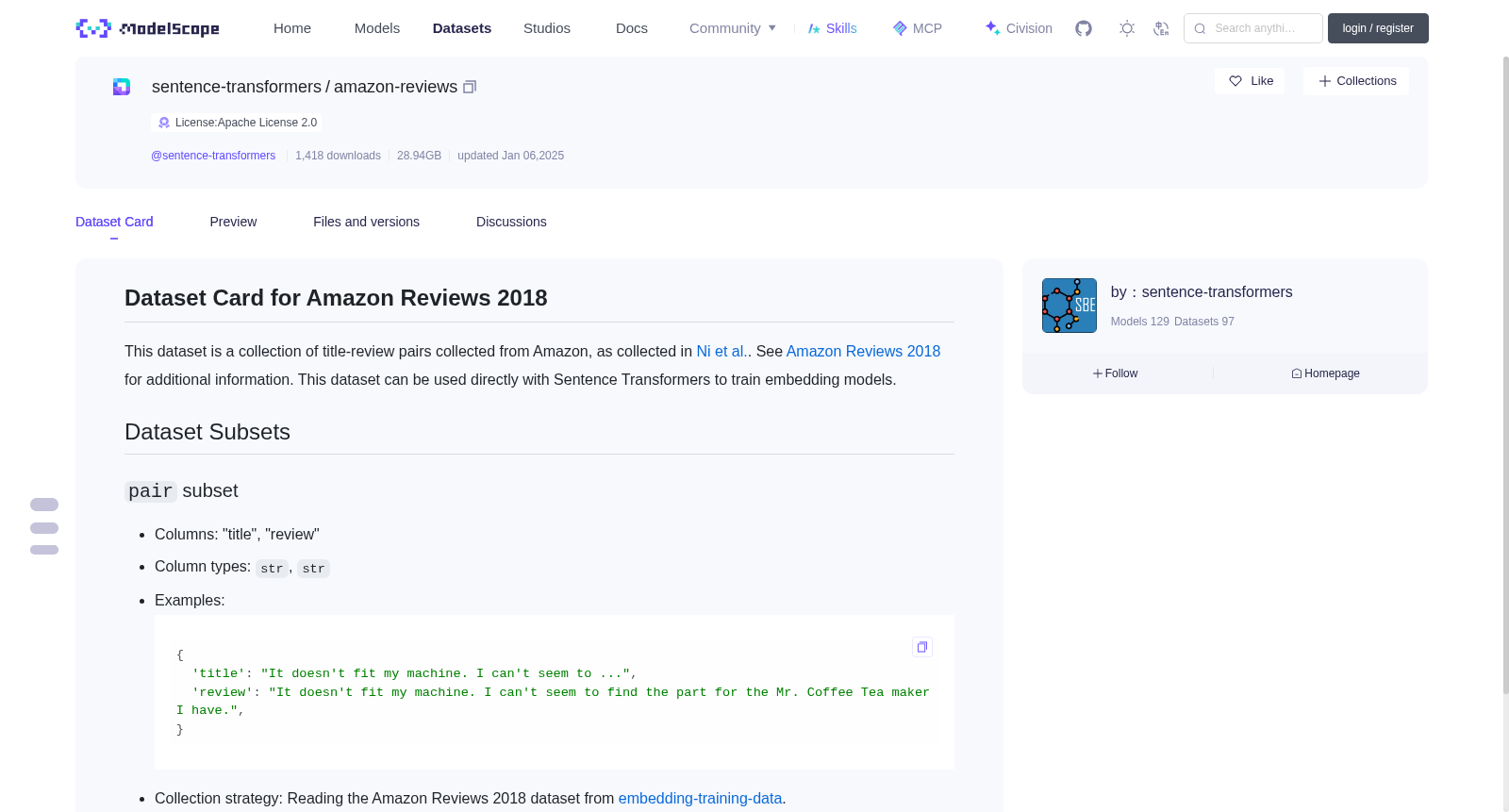Open the Skills page
Screen dimensions: 1509x812
[x=833, y=28]
